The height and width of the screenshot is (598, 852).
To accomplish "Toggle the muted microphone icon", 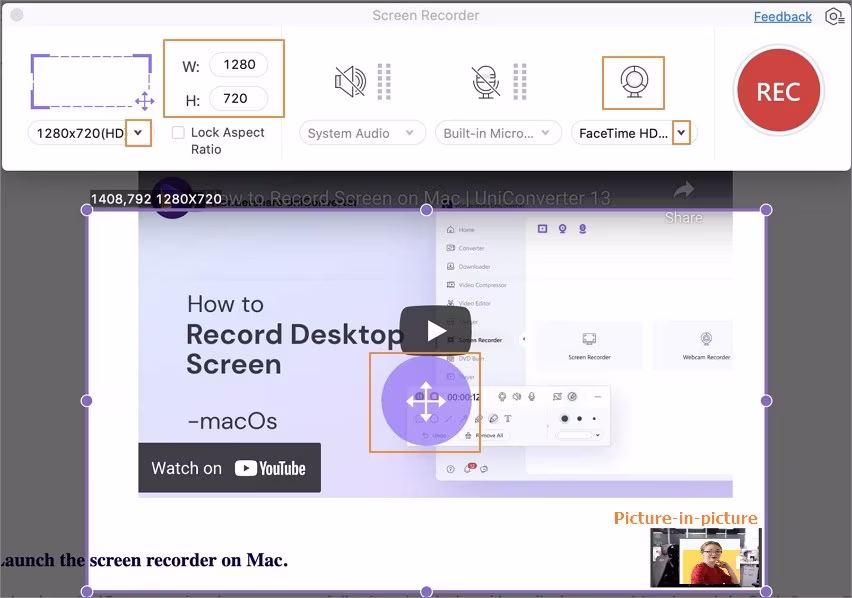I will (486, 82).
